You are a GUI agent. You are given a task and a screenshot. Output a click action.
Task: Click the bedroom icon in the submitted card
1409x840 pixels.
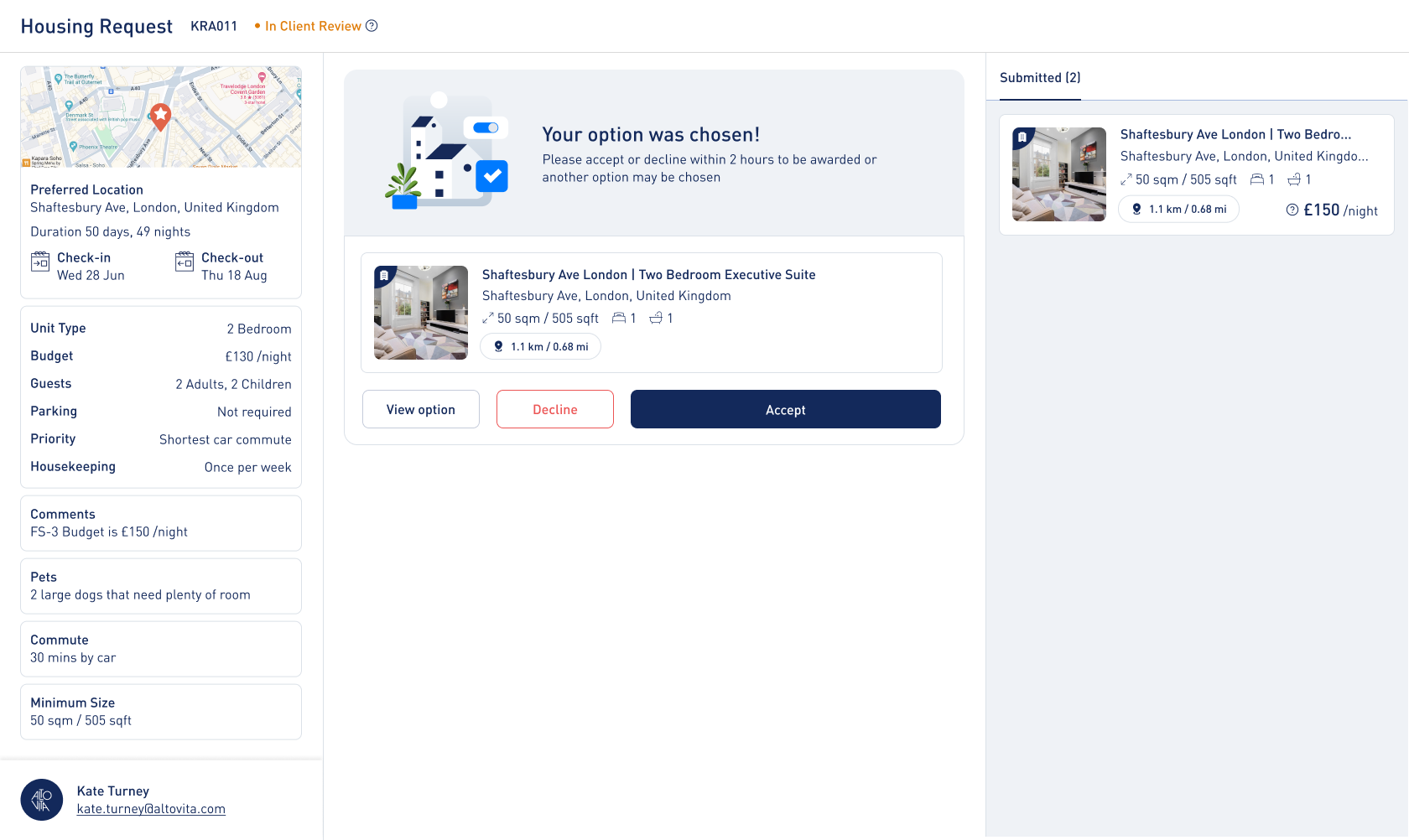1257,179
